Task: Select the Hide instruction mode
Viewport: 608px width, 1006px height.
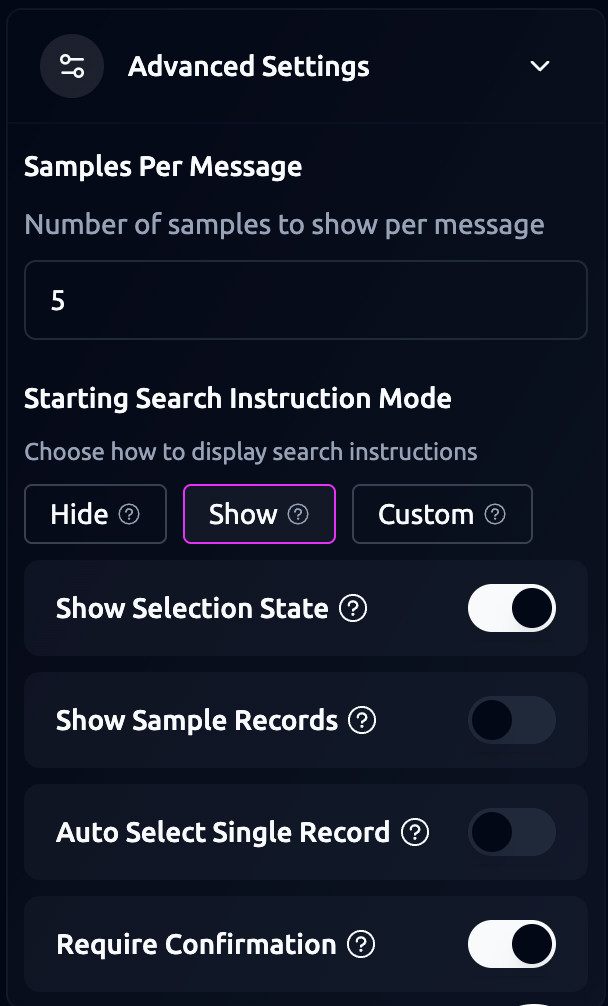Action: (x=80, y=514)
